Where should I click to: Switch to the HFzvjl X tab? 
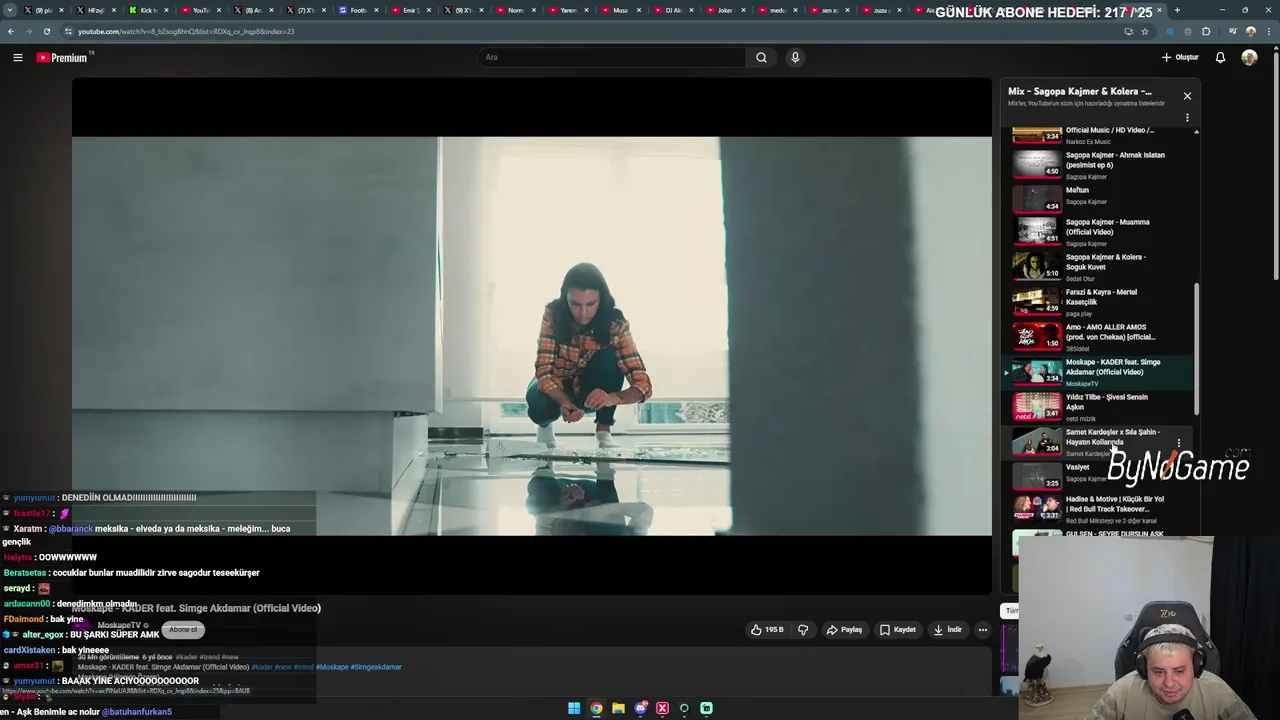tap(93, 10)
